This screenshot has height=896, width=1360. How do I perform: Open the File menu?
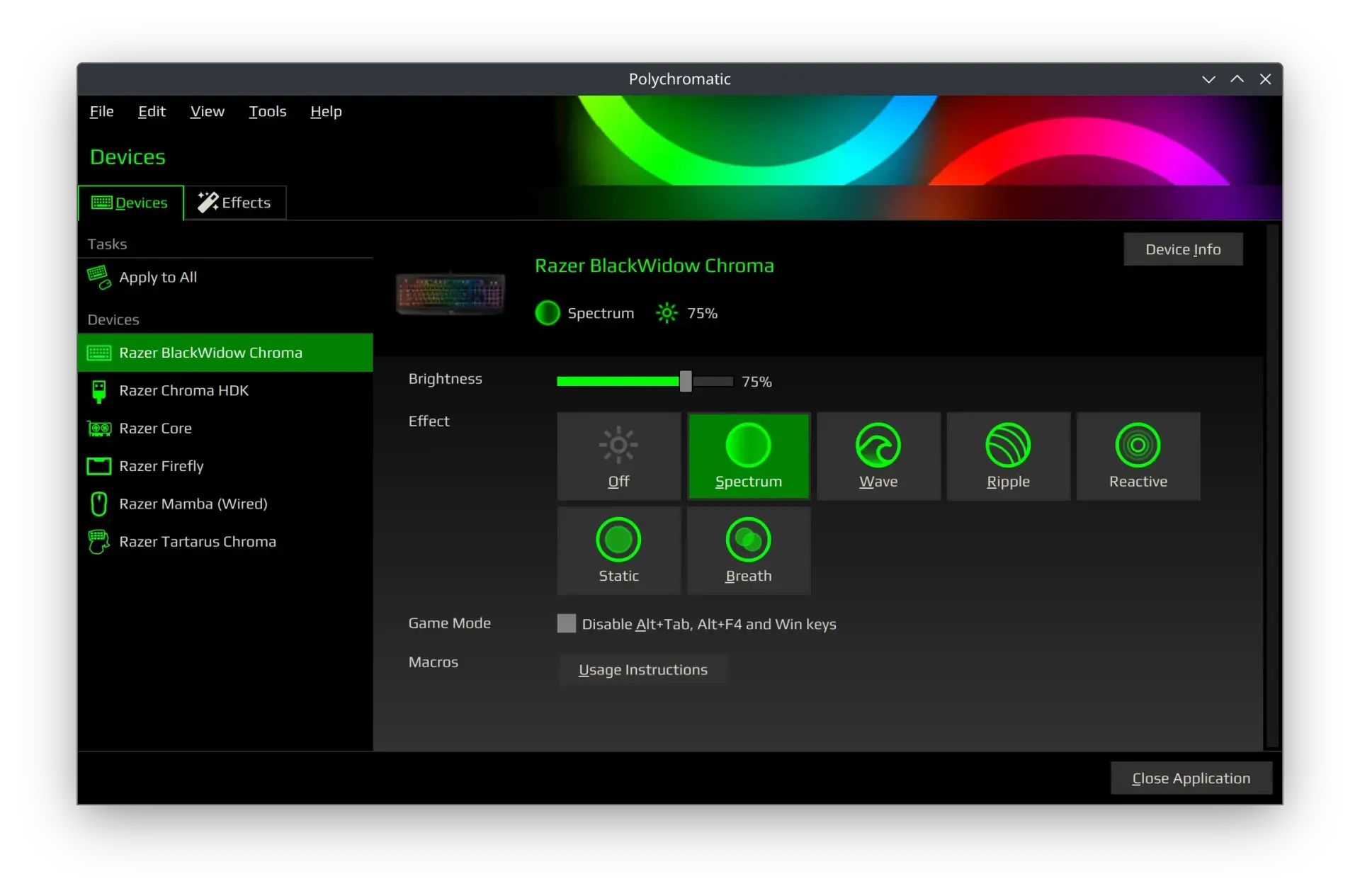[101, 111]
